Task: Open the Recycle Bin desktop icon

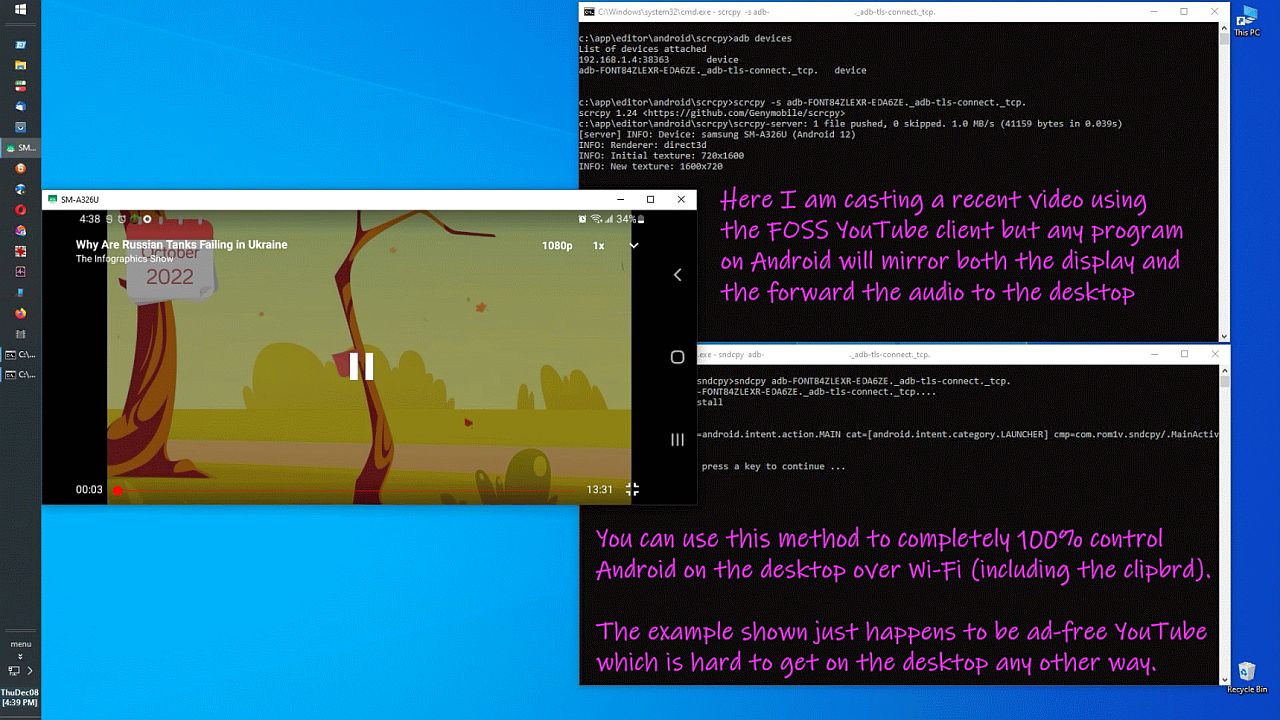Action: [1246, 676]
